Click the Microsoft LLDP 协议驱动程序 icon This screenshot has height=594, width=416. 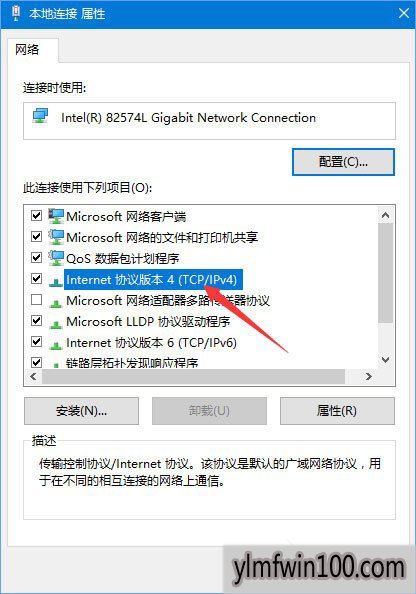56,324
